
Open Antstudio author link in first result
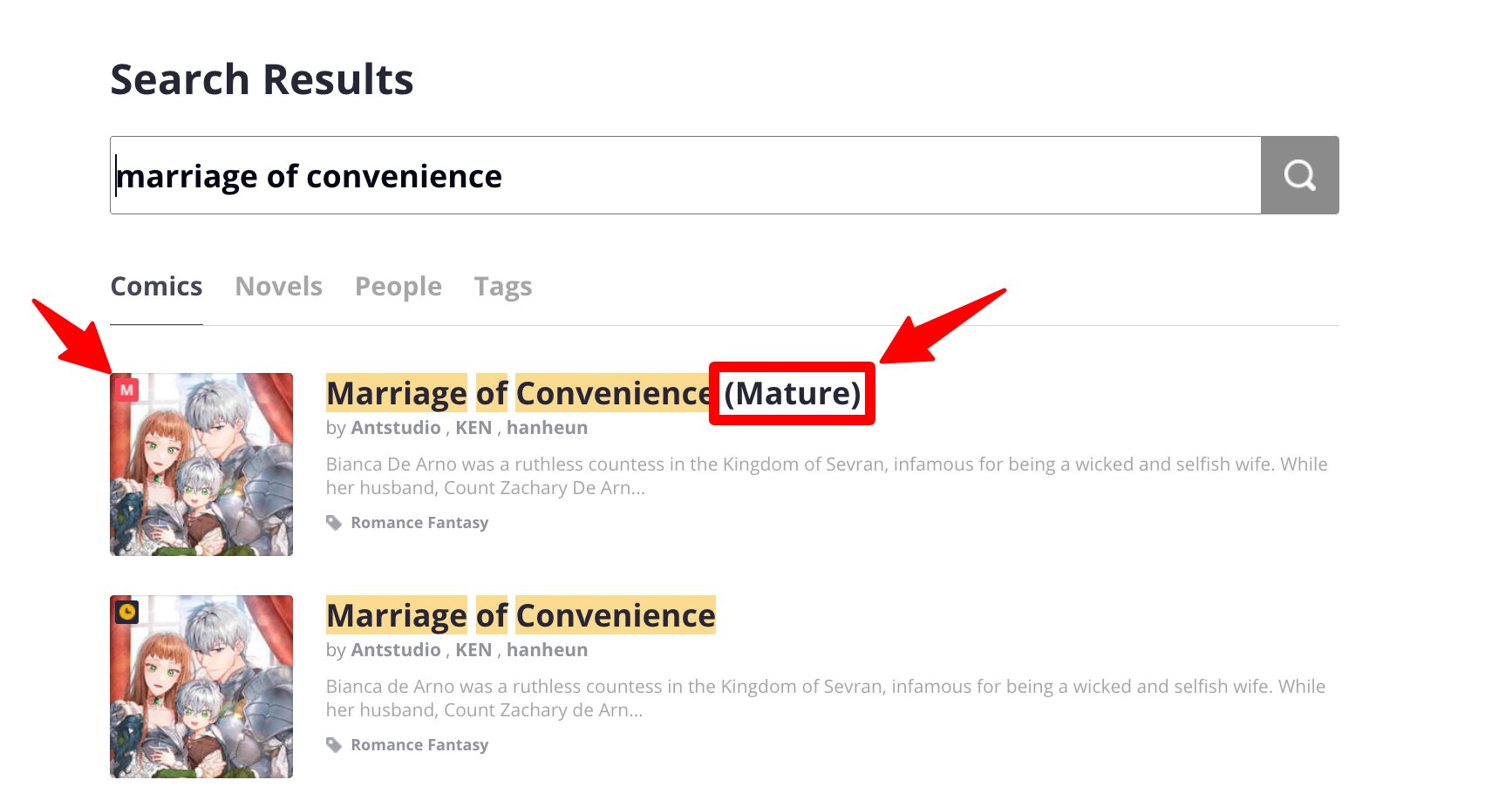tap(396, 428)
